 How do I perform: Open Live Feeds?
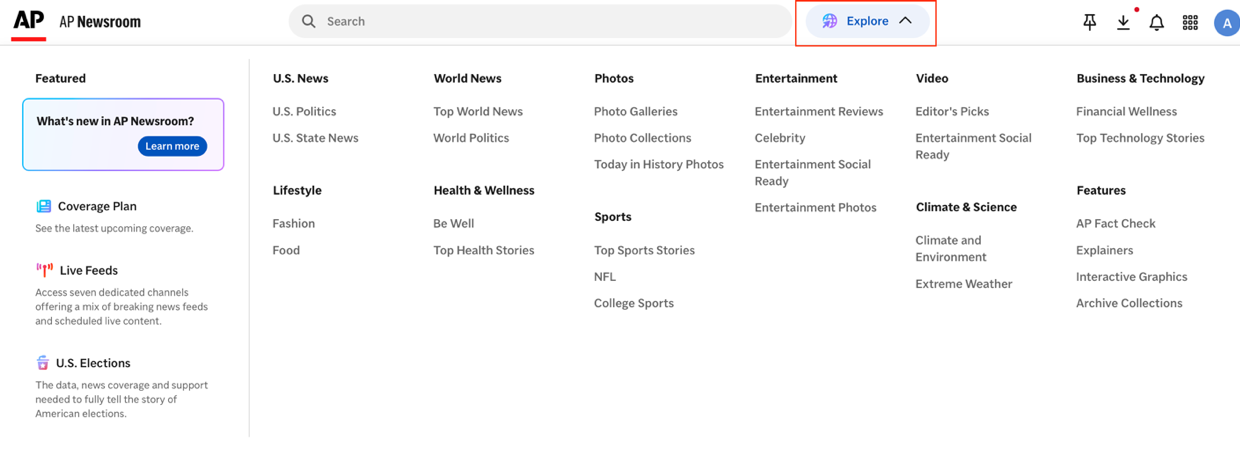pos(89,270)
